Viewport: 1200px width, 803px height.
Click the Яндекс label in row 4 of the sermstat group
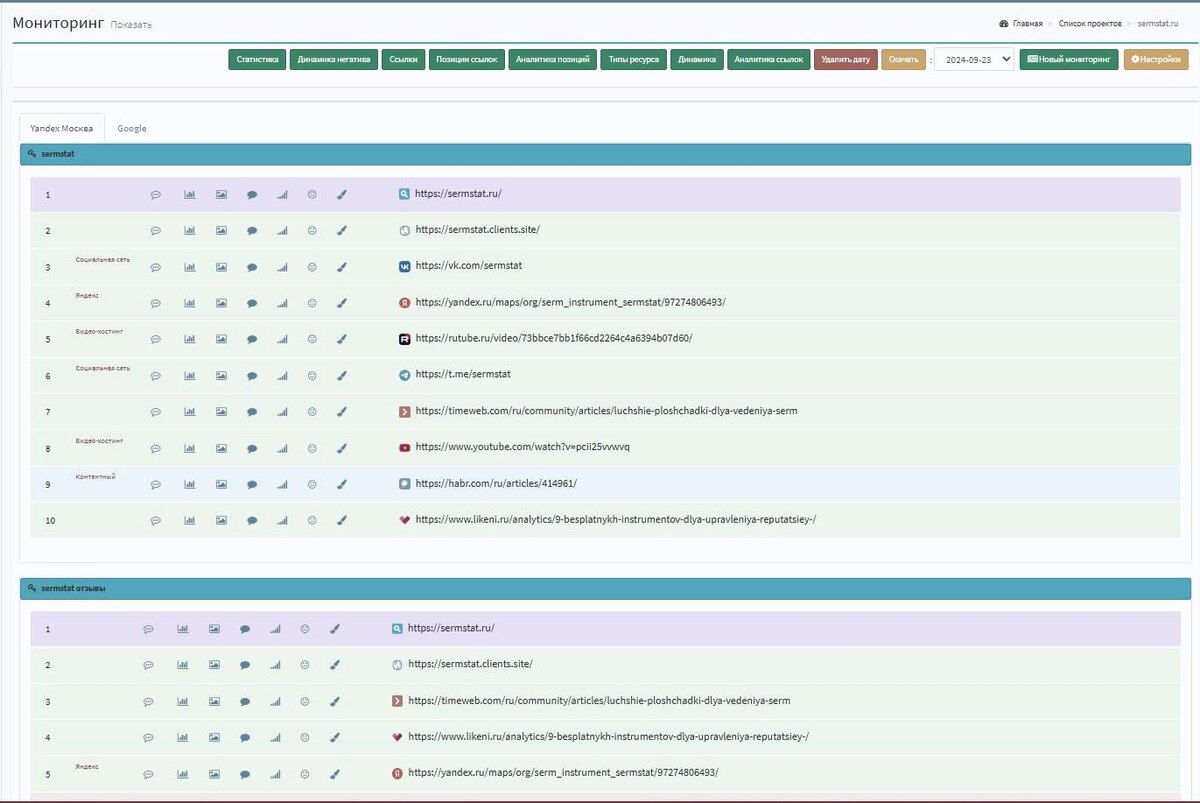pyautogui.click(x=87, y=295)
